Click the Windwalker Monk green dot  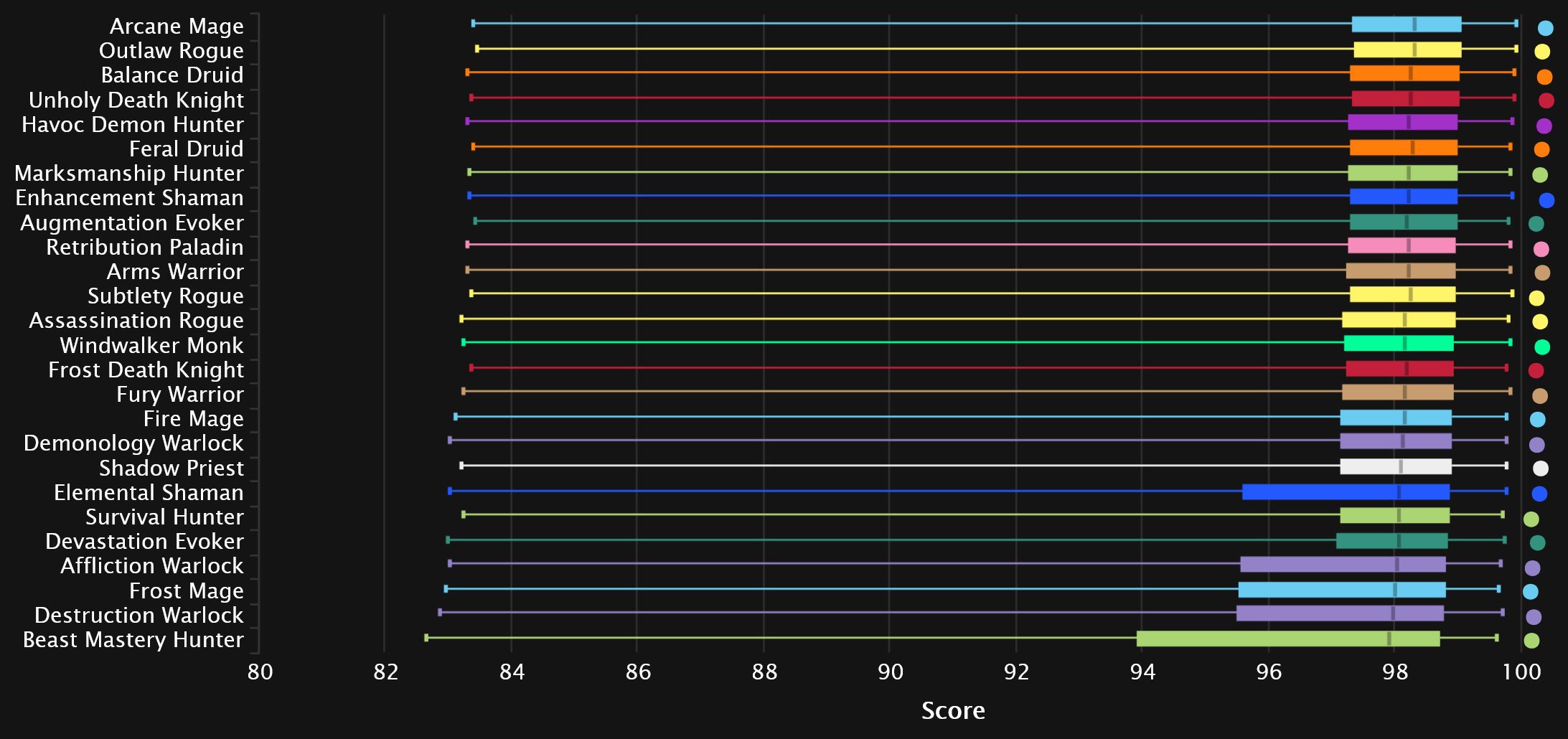1542,347
